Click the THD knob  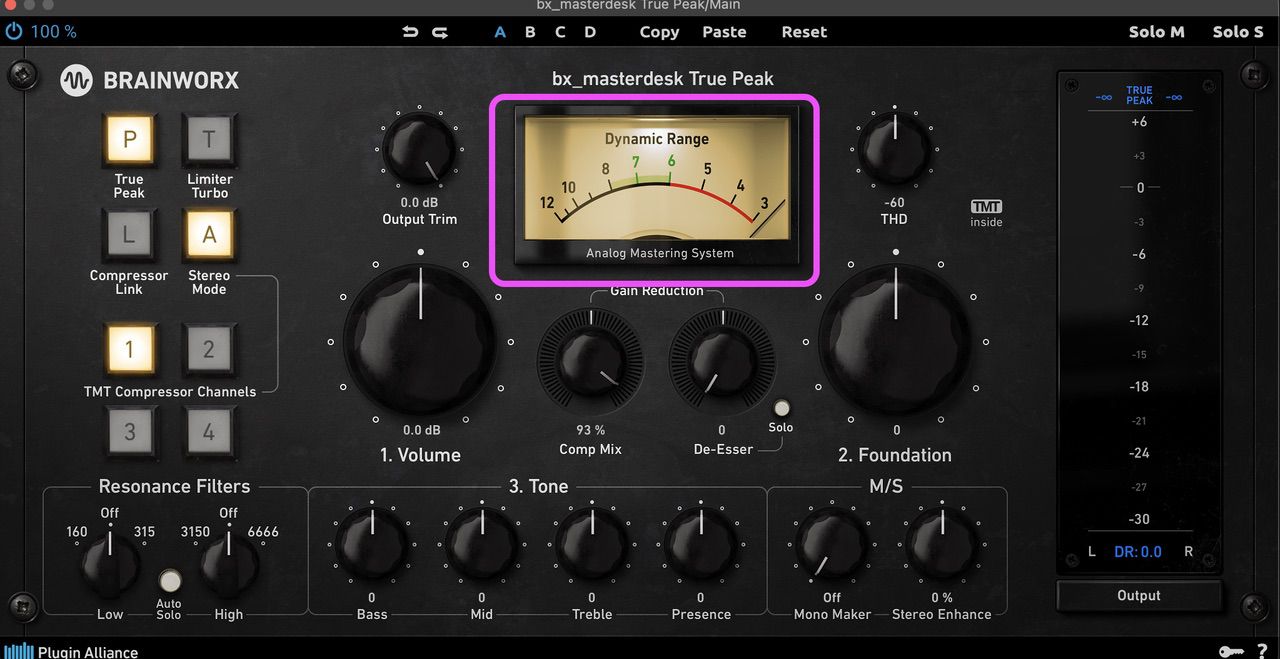point(895,151)
